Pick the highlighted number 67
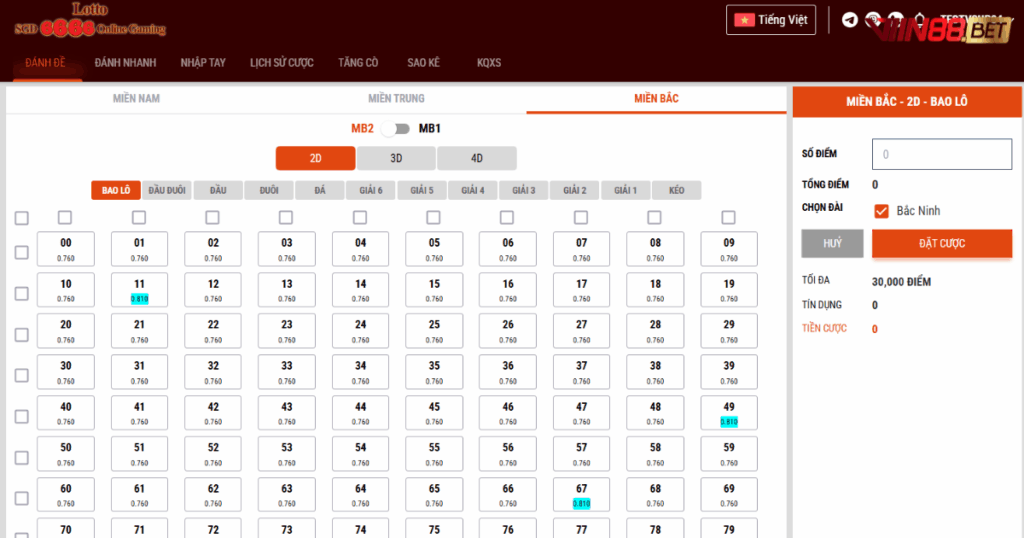1024x538 pixels. pos(581,495)
